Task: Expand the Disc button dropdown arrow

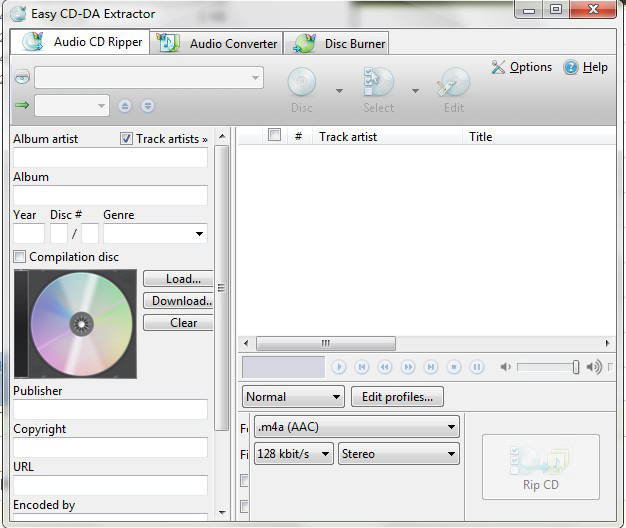Action: 339,91
